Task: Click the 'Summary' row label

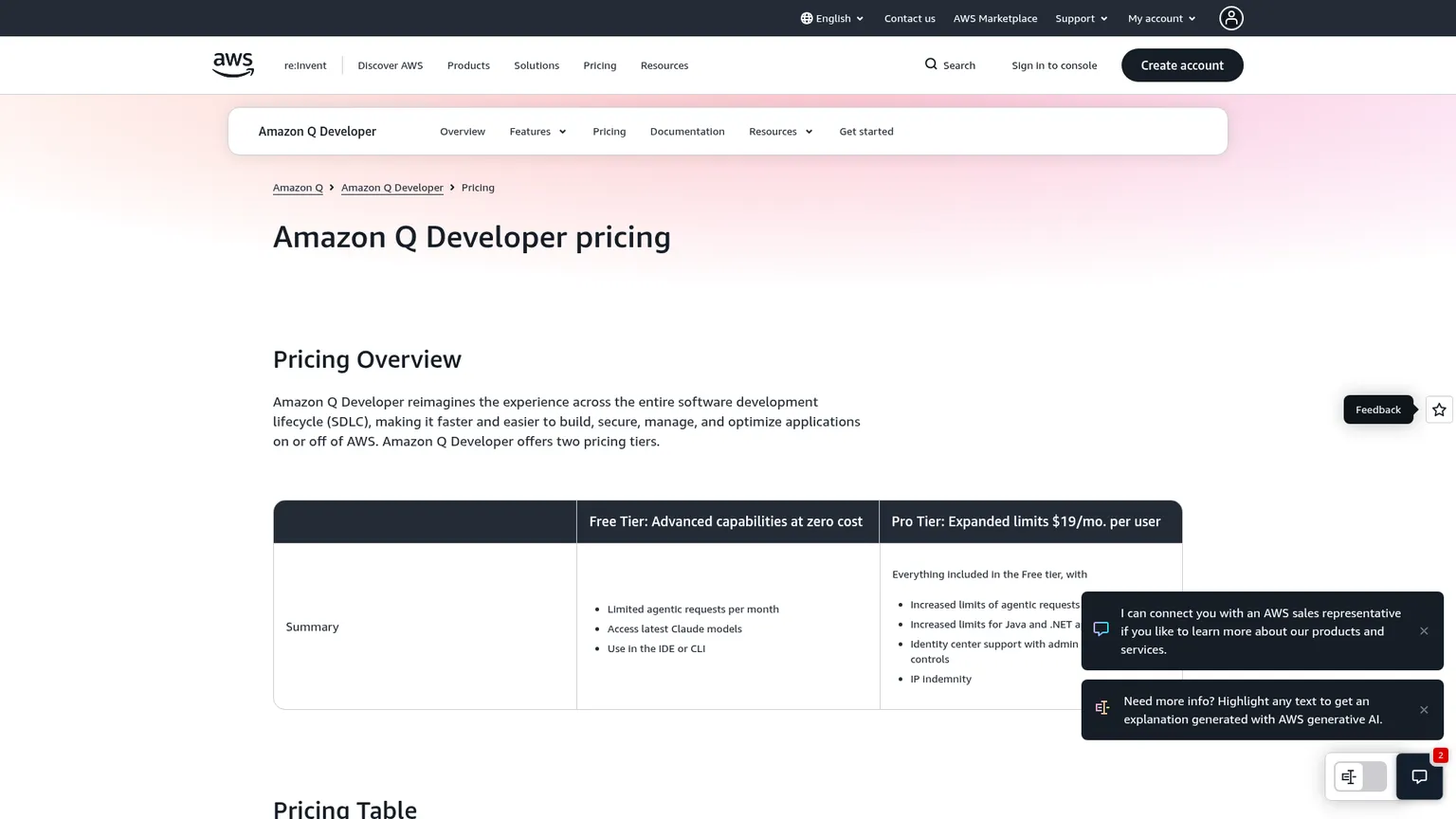Action: 312,627
